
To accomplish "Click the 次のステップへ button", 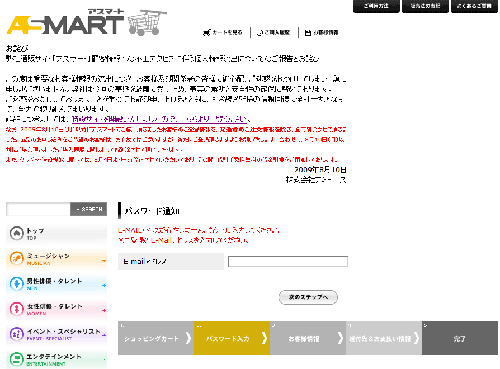I will [308, 297].
